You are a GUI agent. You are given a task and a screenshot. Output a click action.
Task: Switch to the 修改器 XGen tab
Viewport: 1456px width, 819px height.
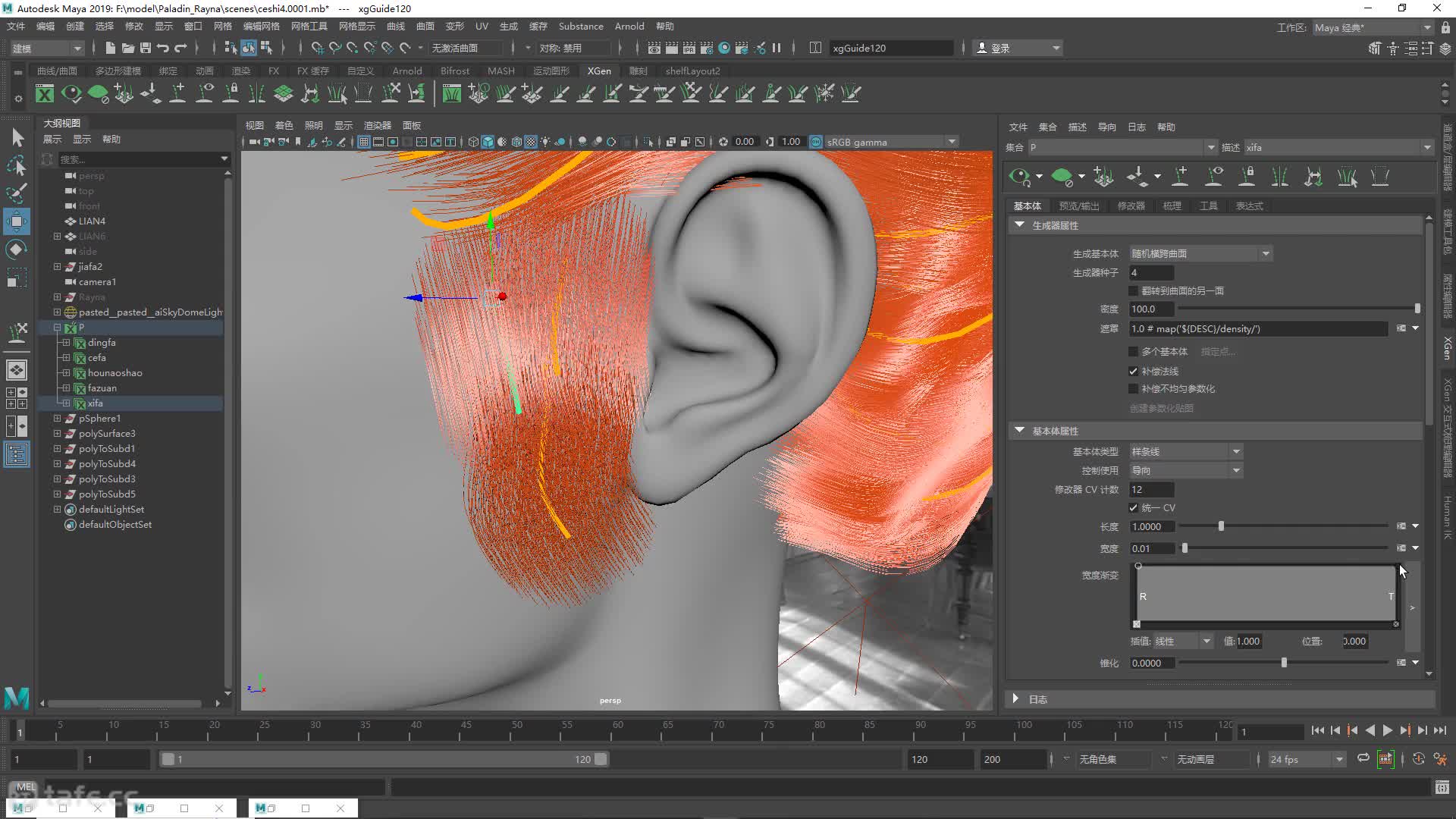(1131, 206)
